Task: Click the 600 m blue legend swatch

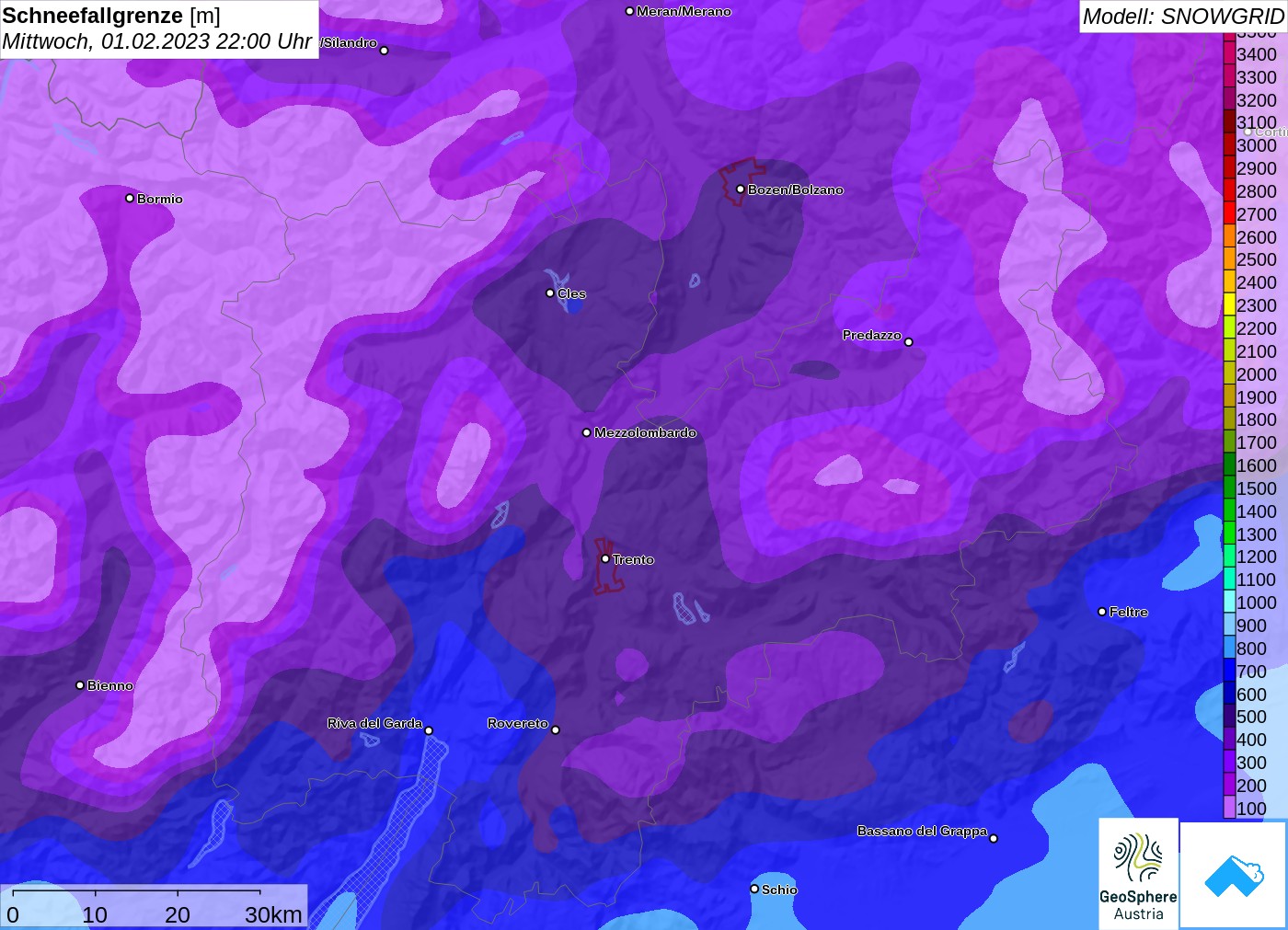Action: point(1229,694)
